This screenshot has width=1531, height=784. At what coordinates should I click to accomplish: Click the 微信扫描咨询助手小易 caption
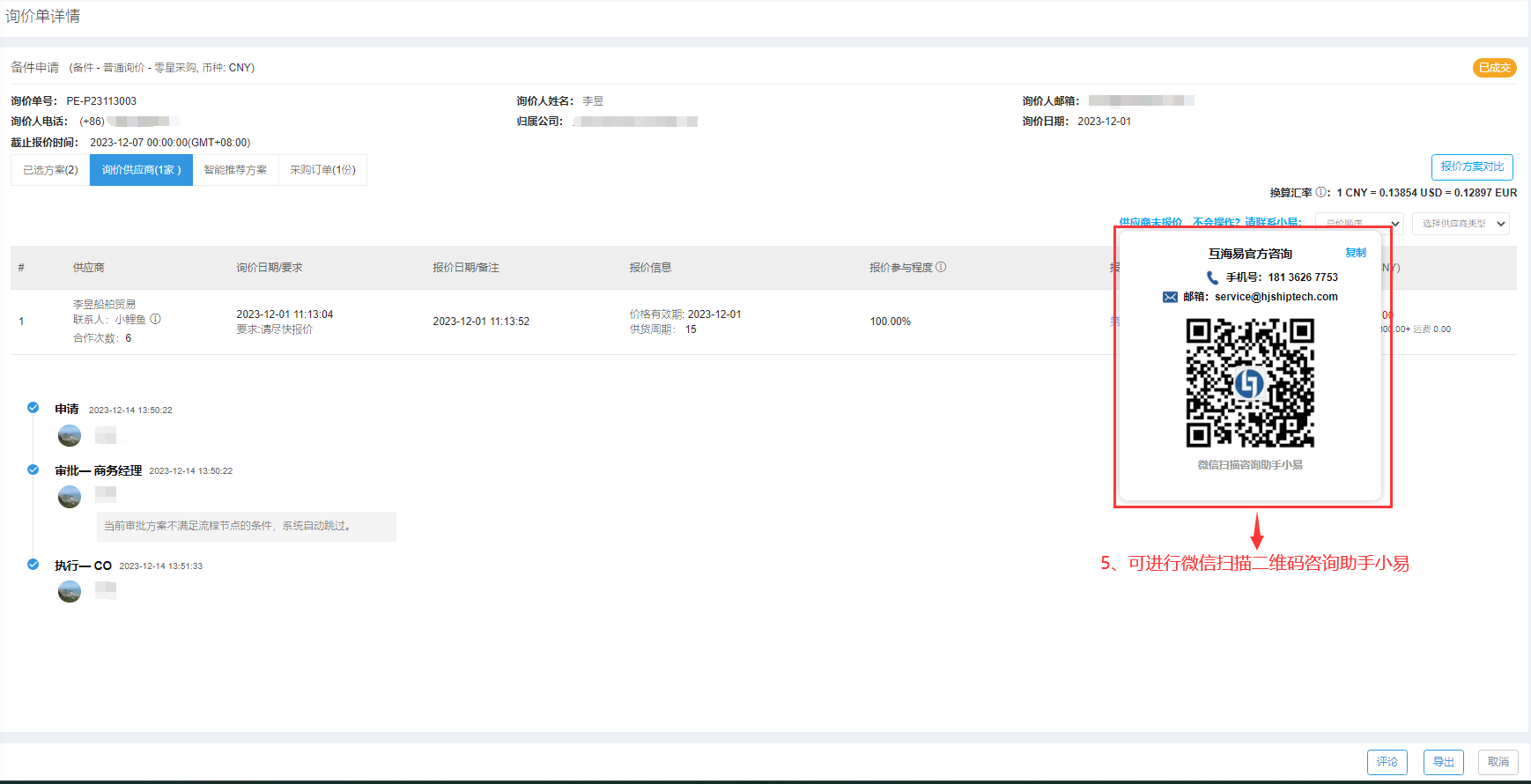[x=1250, y=465]
